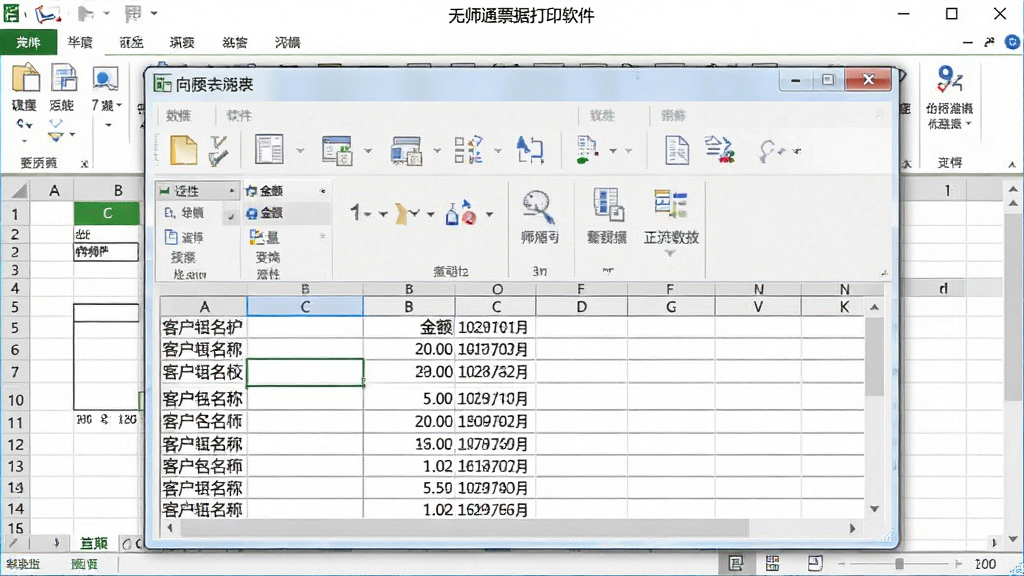Open the quick access toolbar customize arrow in the main window

coord(154,13)
